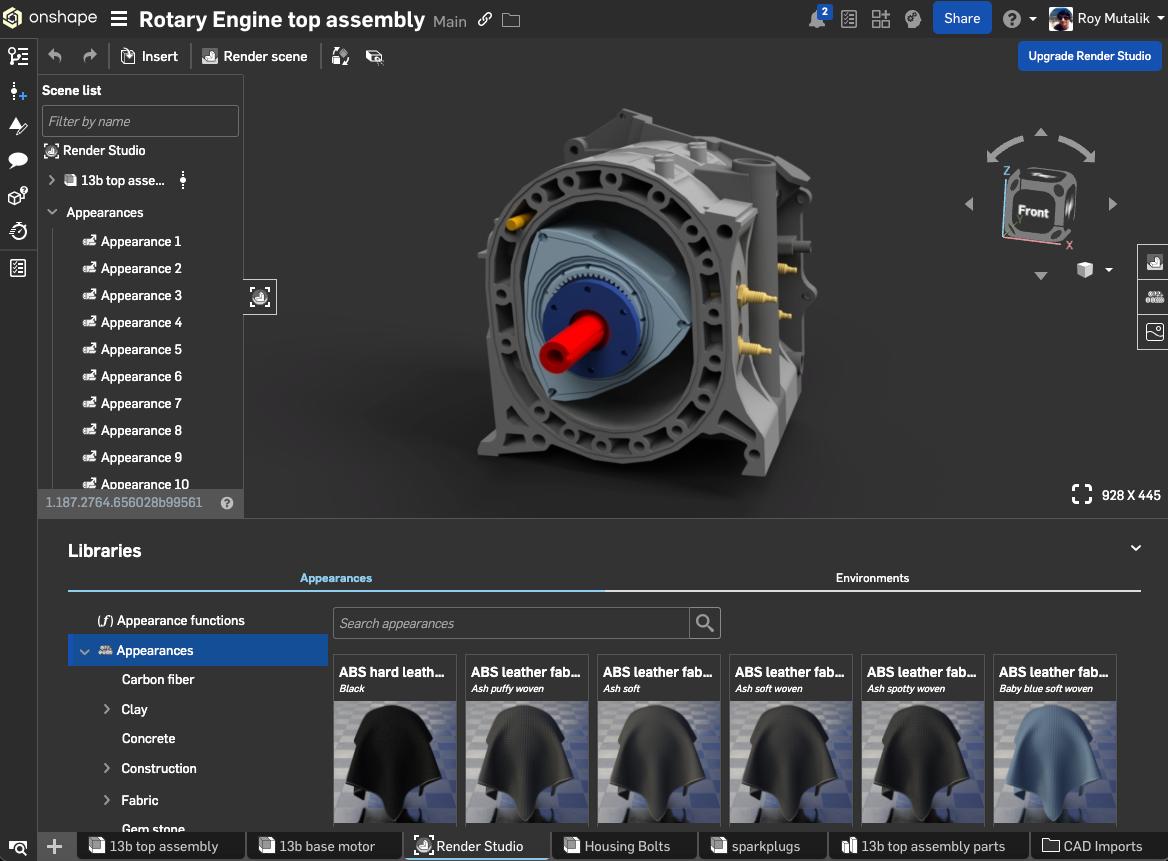The height and width of the screenshot is (861, 1168).
Task: Collapse the Libraries panel
Action: coord(1136,548)
